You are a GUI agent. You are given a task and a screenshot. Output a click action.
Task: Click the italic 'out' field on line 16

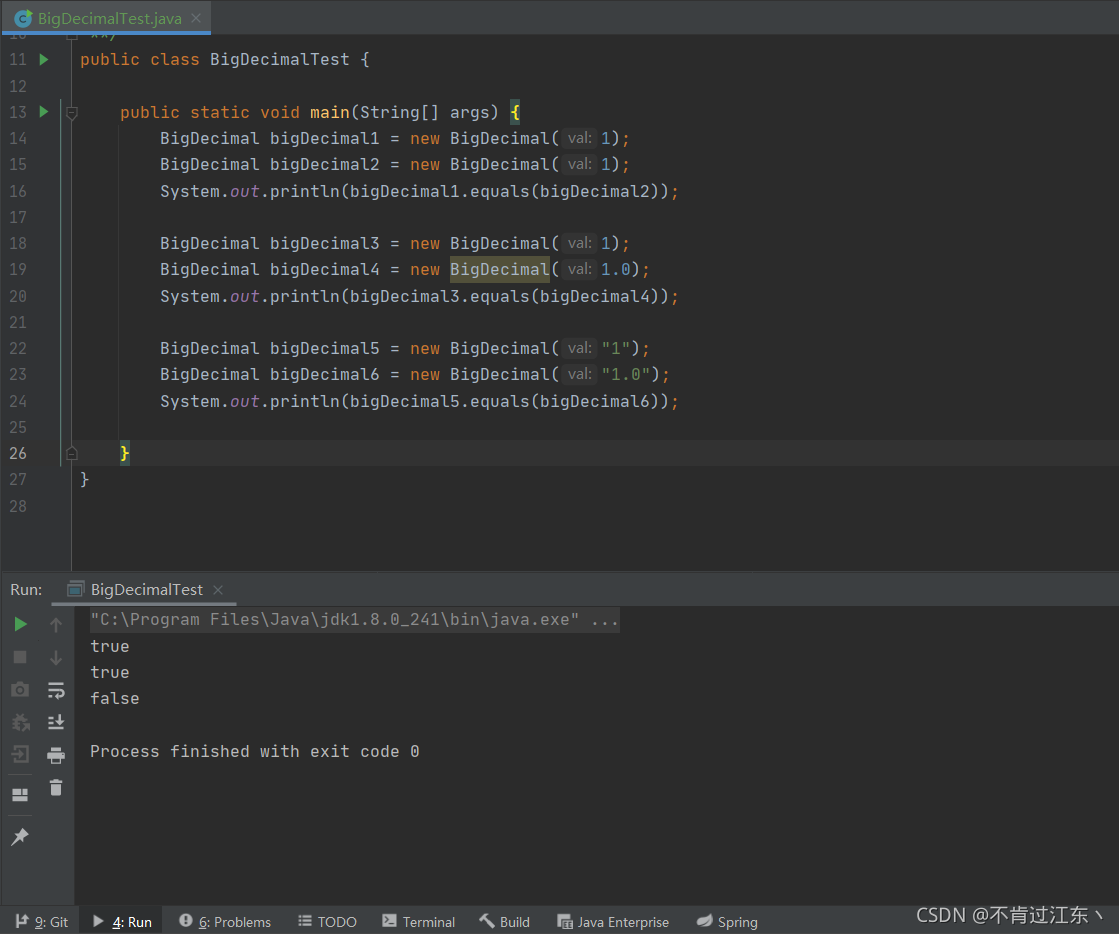245,191
